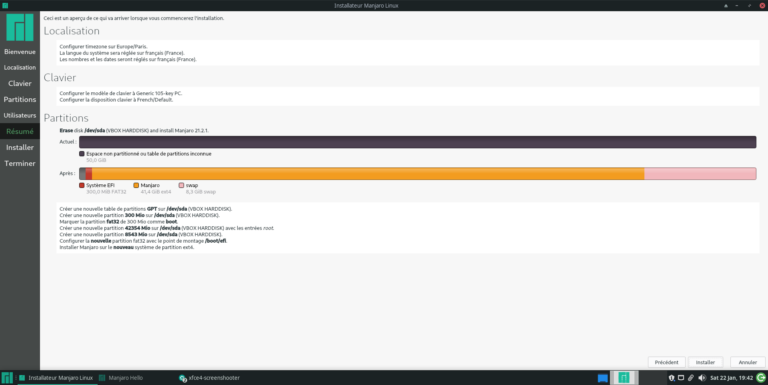Click the '/boot/efi' mount point line
This screenshot has height=385, width=768.
tap(143, 241)
